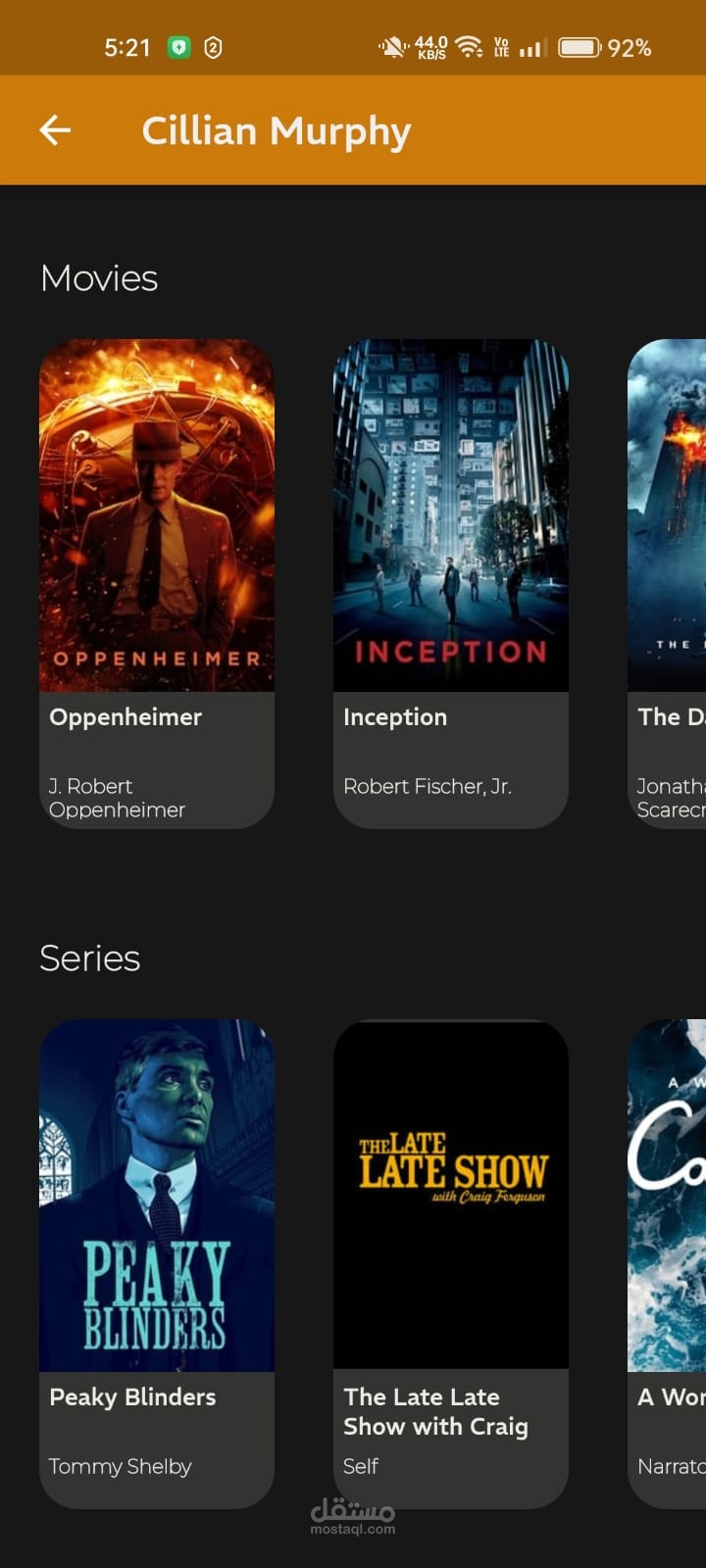Tap the Tommy Shelby character name

(120, 1466)
